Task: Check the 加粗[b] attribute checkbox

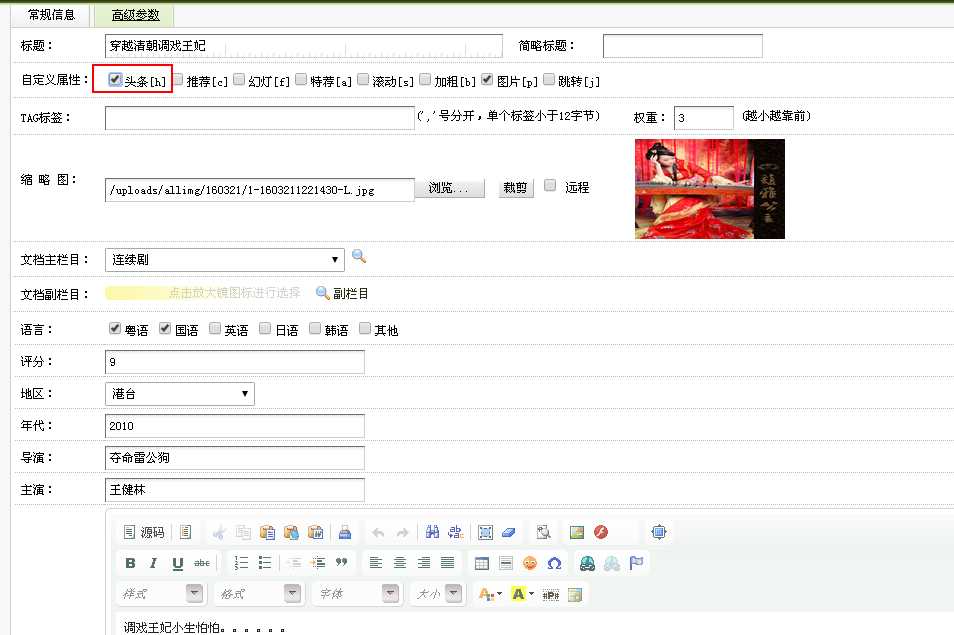Action: (425, 79)
